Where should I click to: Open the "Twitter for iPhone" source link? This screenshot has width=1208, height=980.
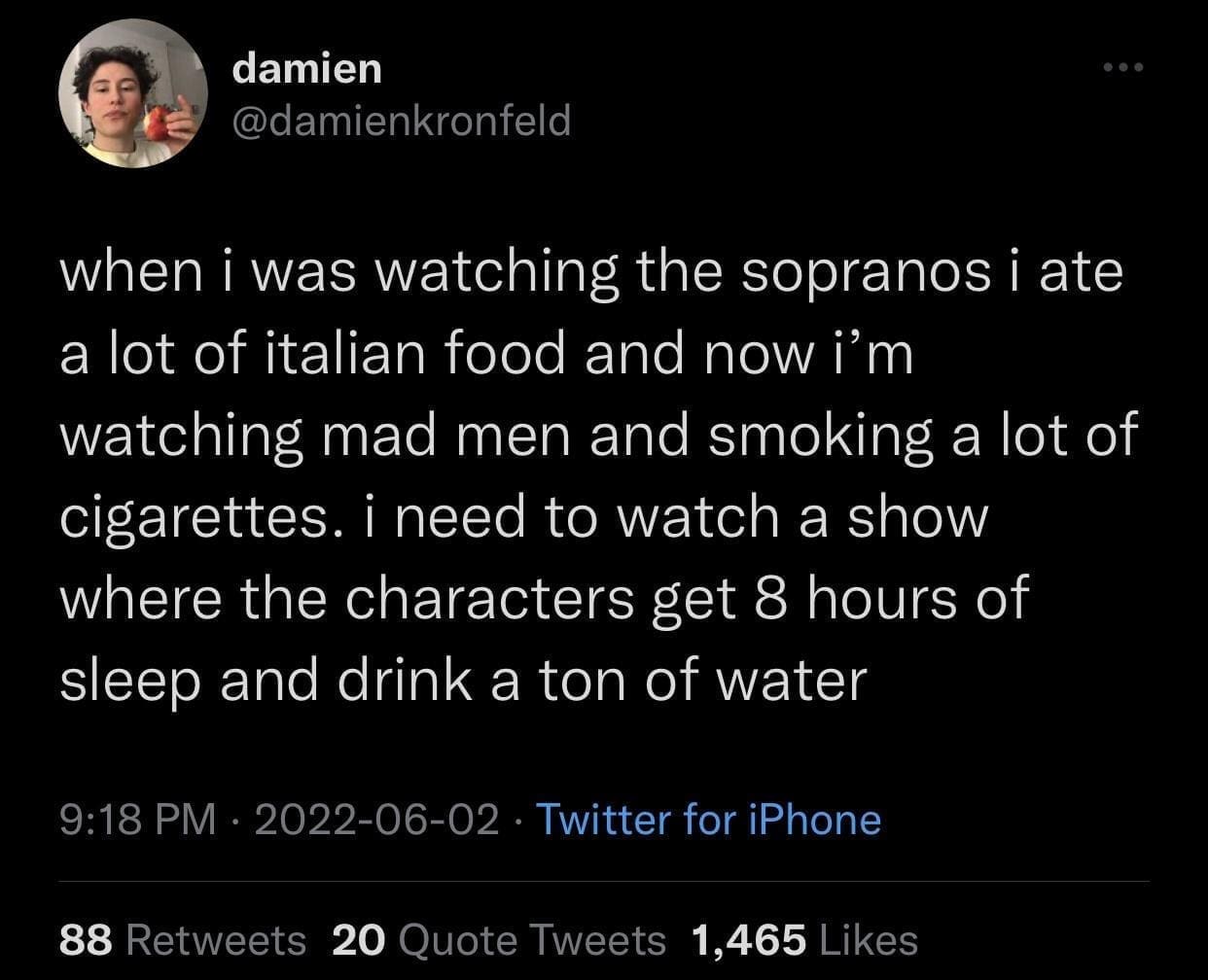708,820
